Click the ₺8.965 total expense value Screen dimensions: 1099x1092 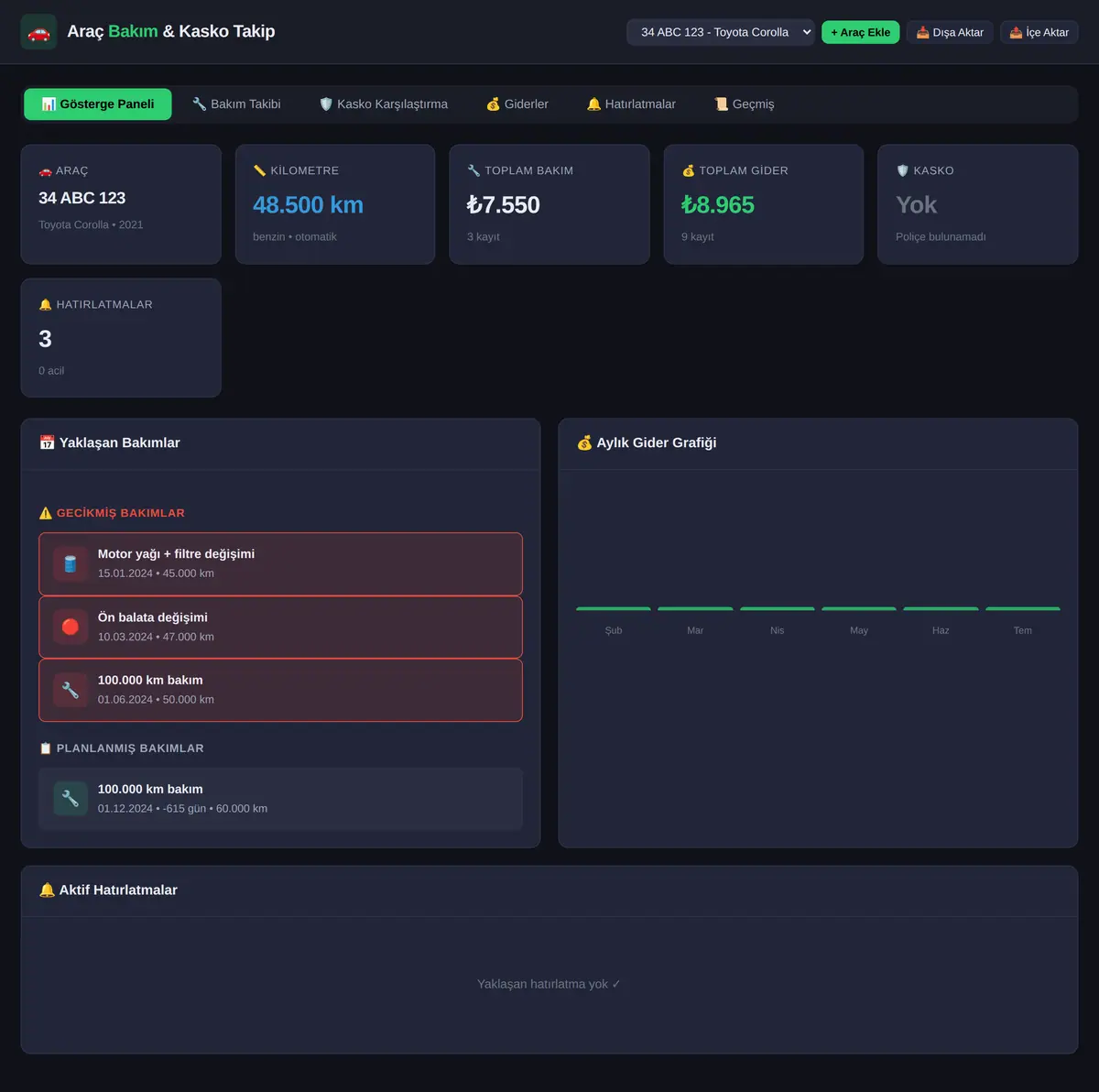(718, 205)
